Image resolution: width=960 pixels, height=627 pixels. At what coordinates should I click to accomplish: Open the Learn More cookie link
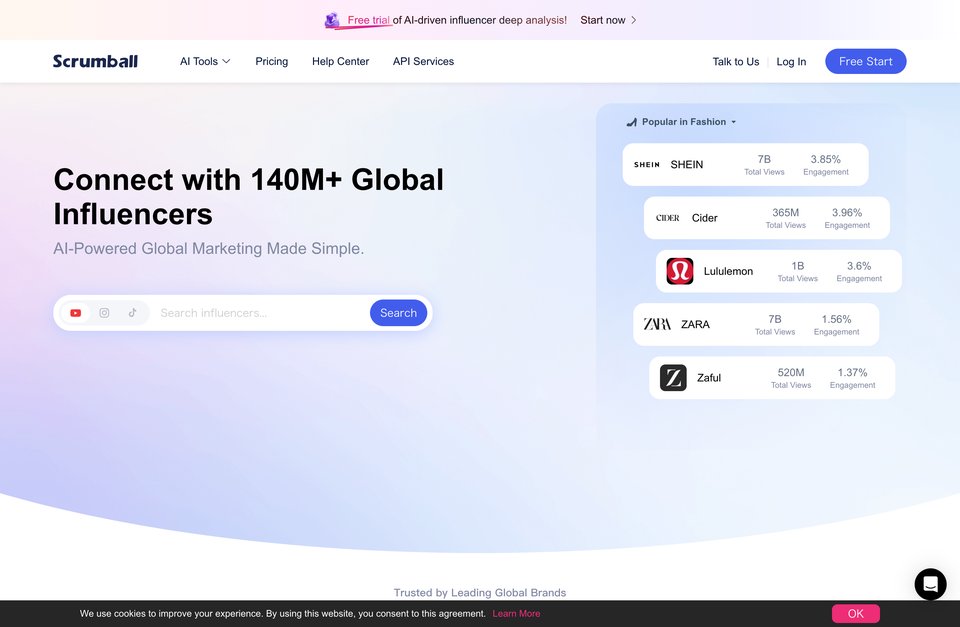click(x=516, y=614)
